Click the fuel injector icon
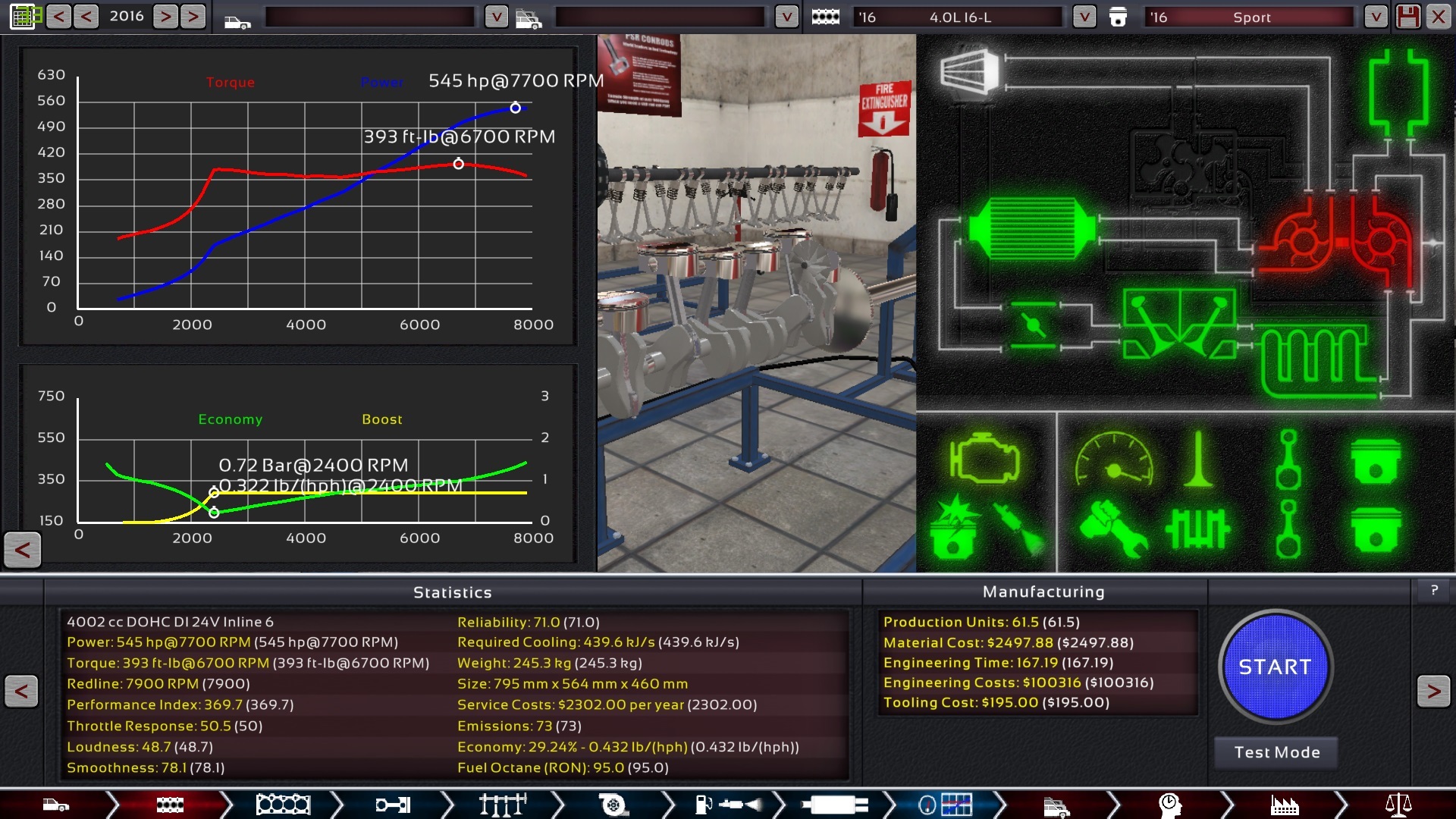This screenshot has height=819, width=1456. click(x=1019, y=529)
